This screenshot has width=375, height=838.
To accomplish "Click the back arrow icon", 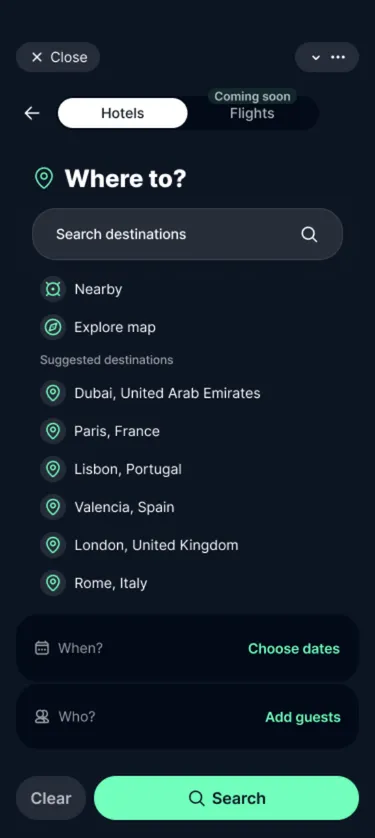I will point(32,113).
